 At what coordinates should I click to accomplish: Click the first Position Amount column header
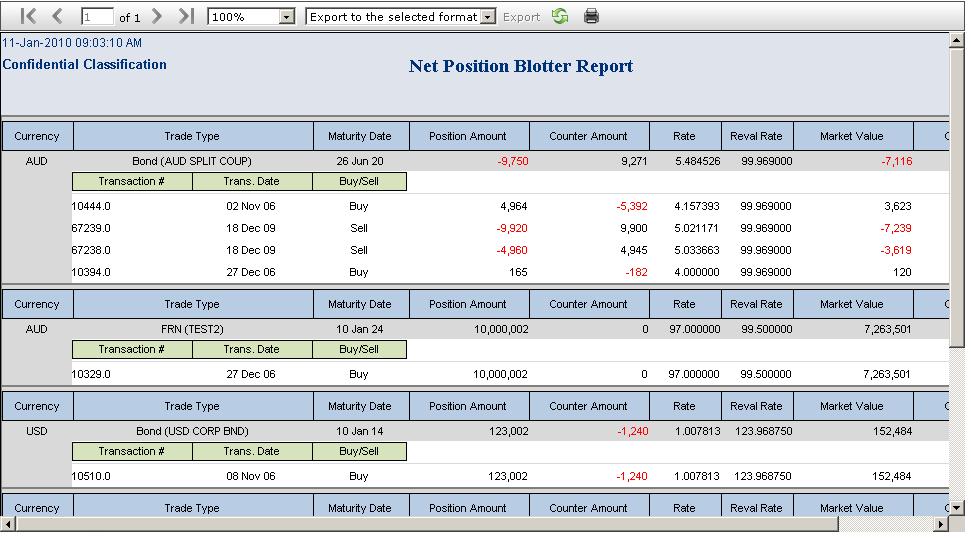(x=469, y=136)
